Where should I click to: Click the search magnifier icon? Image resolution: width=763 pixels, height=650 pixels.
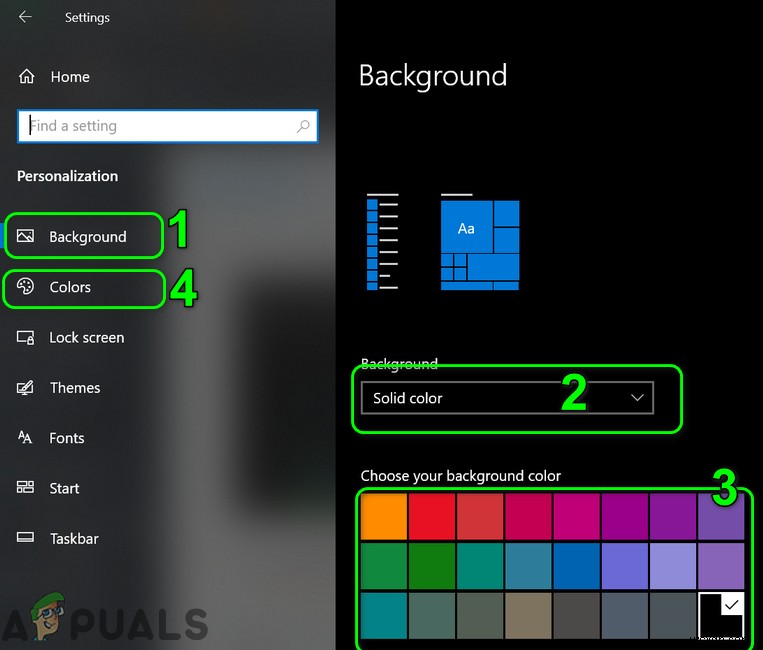coord(303,126)
